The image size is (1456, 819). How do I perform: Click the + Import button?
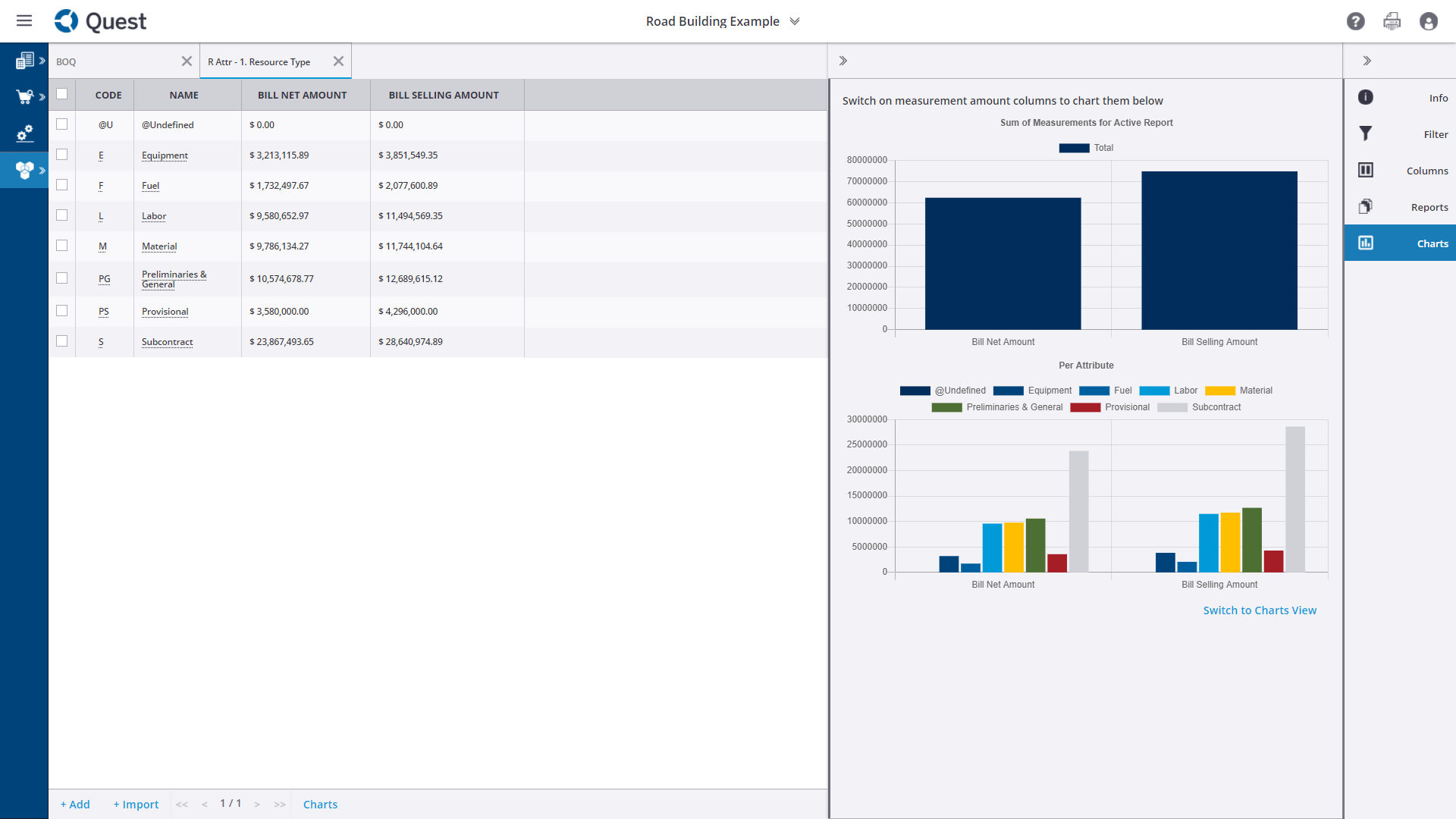click(136, 805)
